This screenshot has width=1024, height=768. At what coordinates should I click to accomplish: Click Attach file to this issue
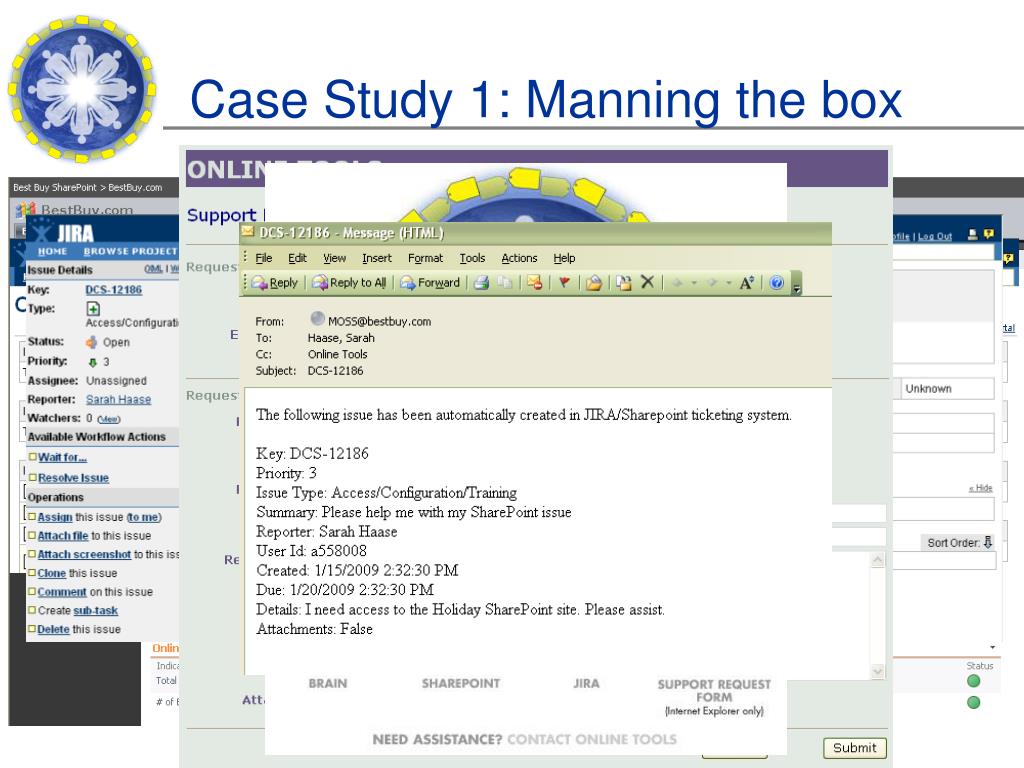[63, 536]
